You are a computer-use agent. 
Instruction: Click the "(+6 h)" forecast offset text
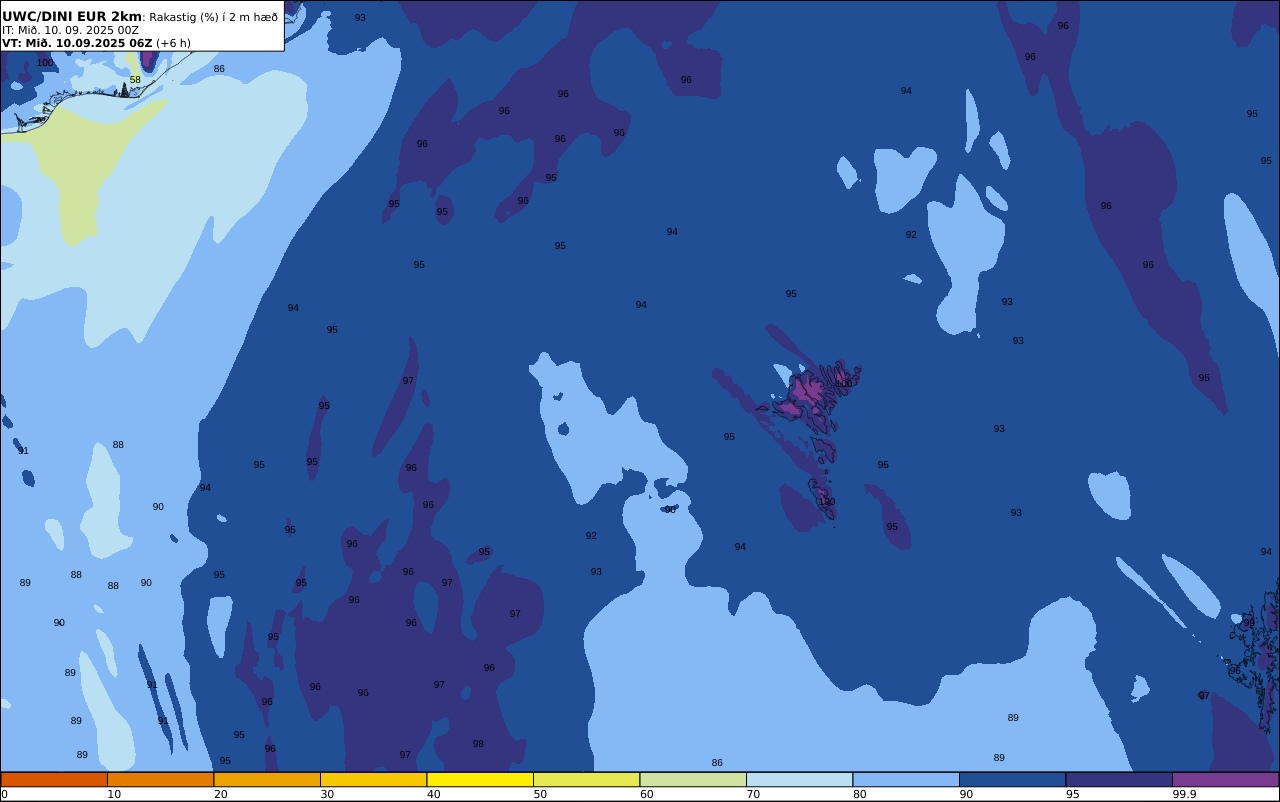(173, 43)
